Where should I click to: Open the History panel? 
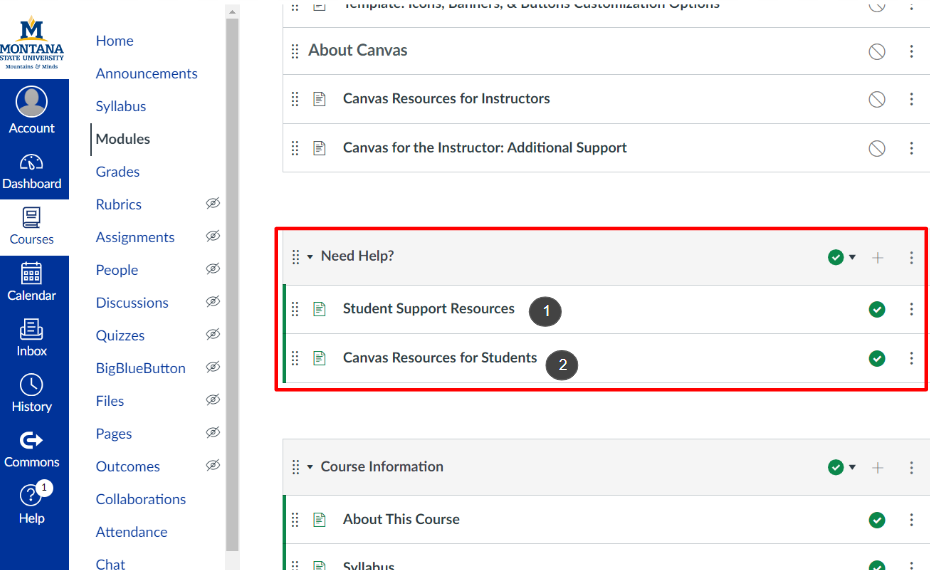tap(31, 393)
